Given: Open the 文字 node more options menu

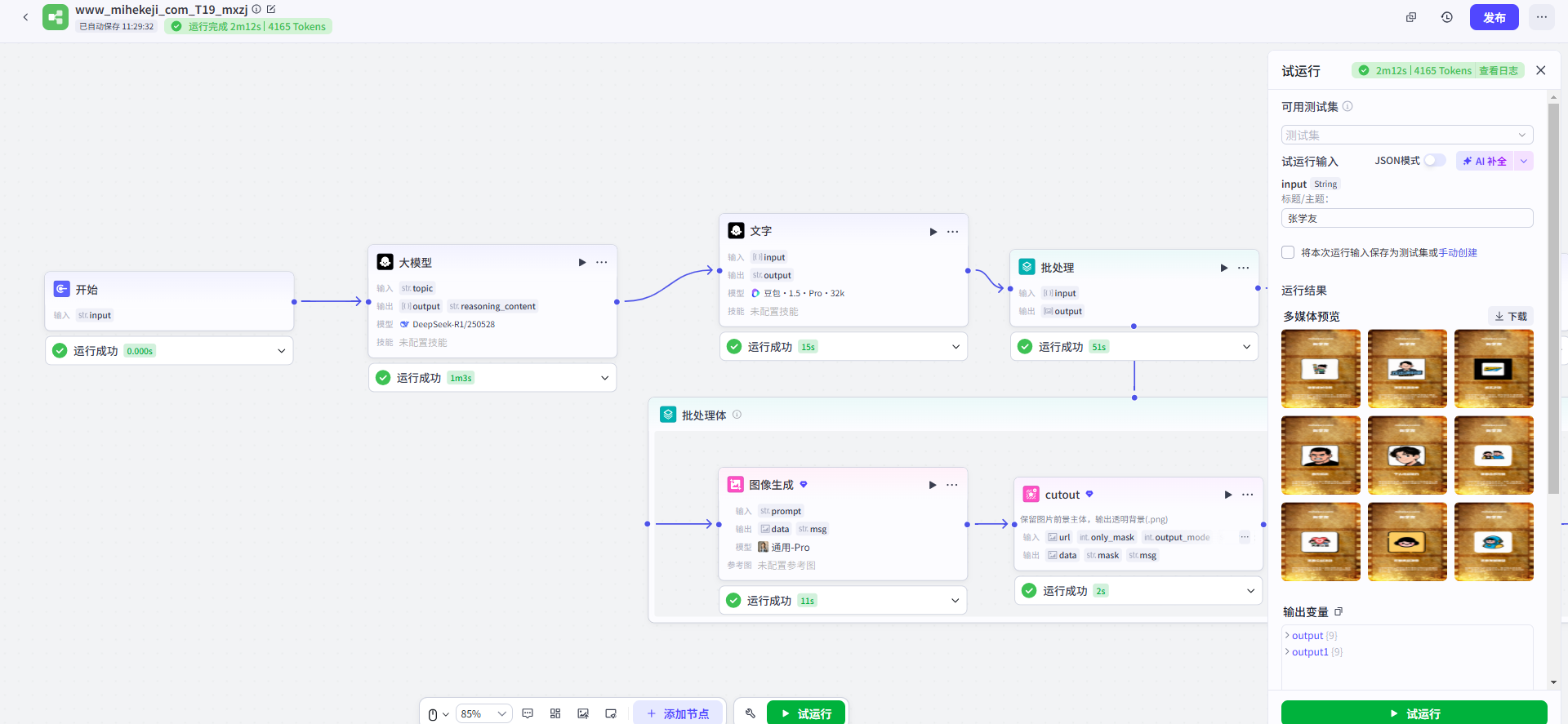Looking at the screenshot, I should [x=952, y=232].
